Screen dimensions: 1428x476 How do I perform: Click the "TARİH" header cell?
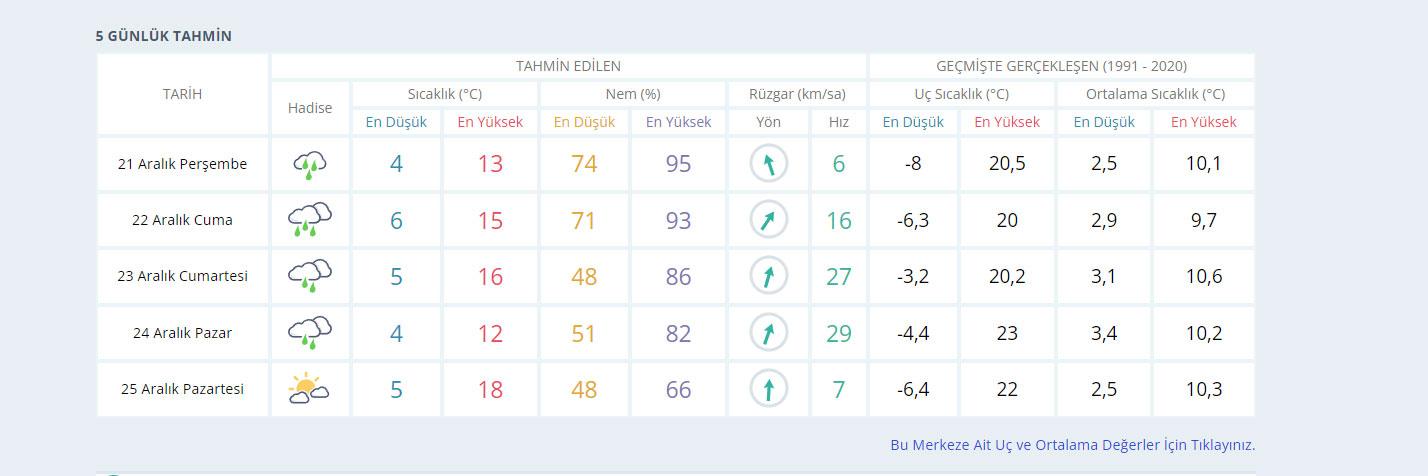[x=183, y=94]
